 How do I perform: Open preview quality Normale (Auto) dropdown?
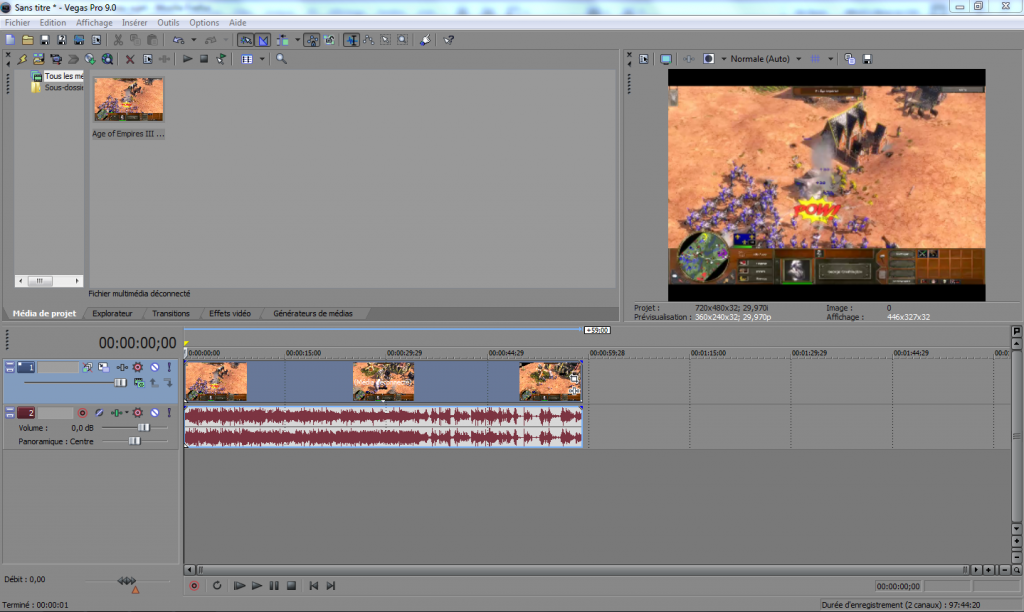[765, 59]
